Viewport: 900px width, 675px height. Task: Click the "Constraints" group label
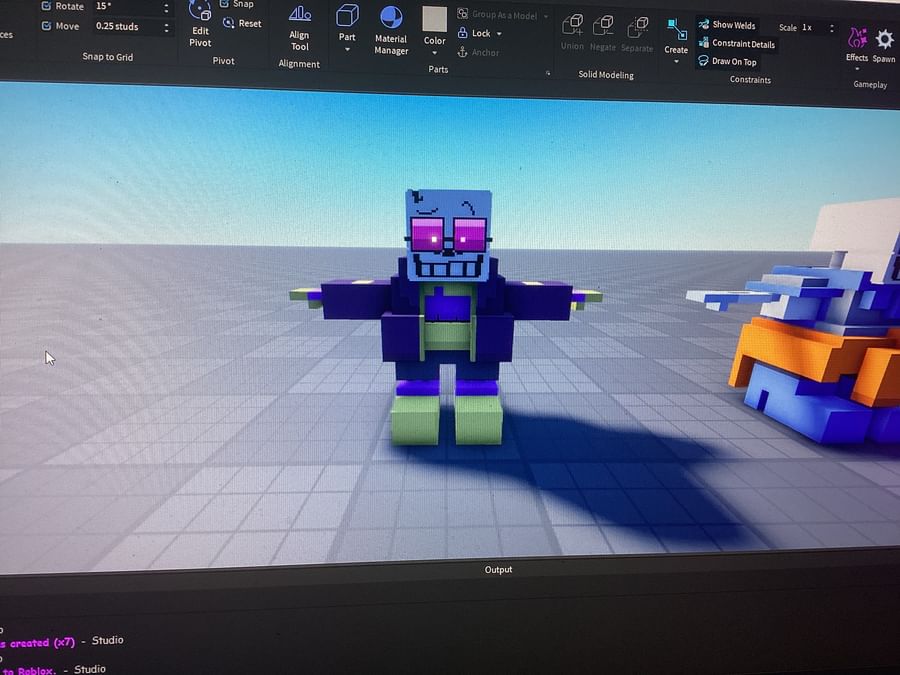click(750, 80)
